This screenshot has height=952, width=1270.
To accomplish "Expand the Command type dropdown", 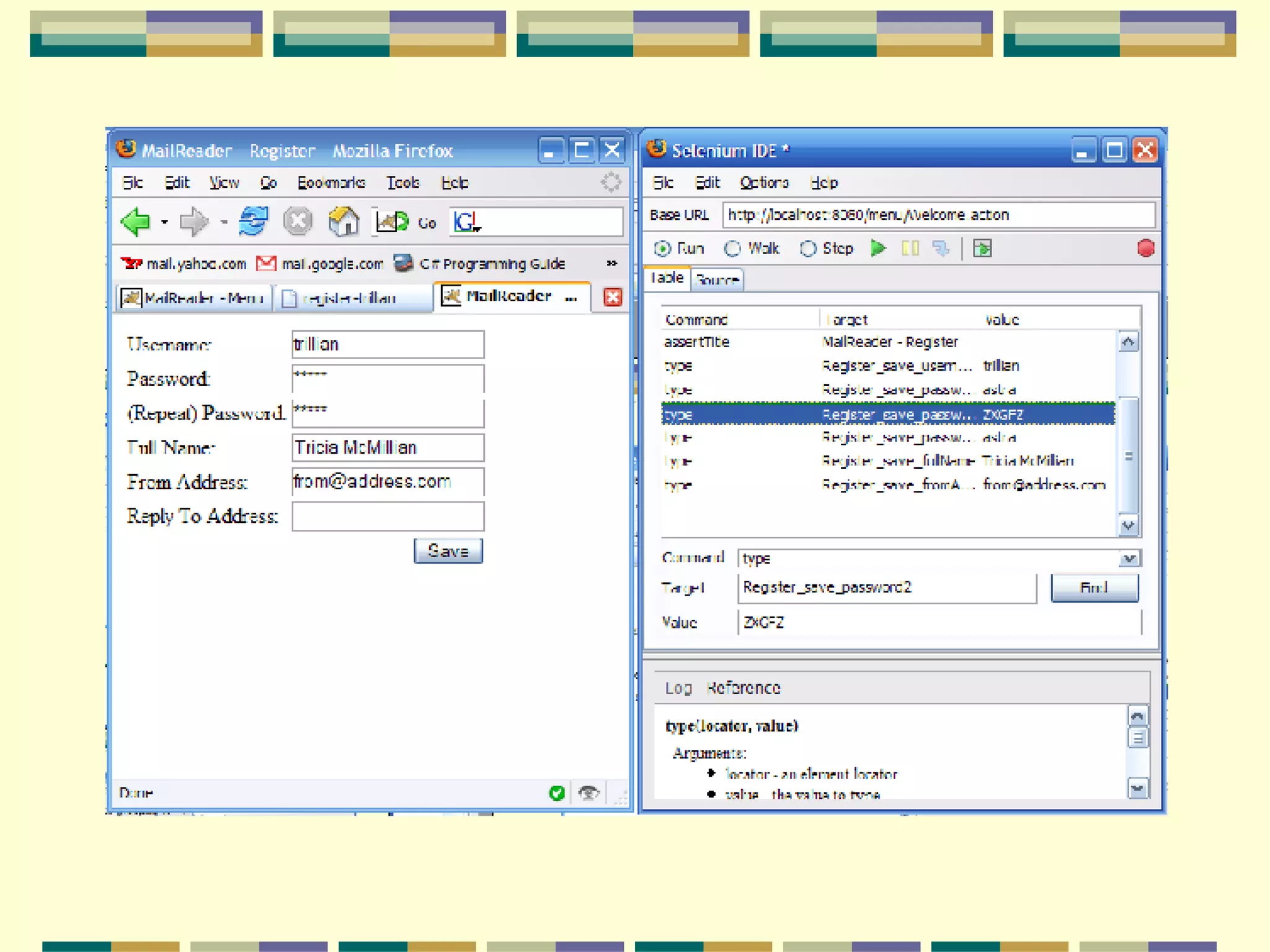I will pyautogui.click(x=1129, y=558).
